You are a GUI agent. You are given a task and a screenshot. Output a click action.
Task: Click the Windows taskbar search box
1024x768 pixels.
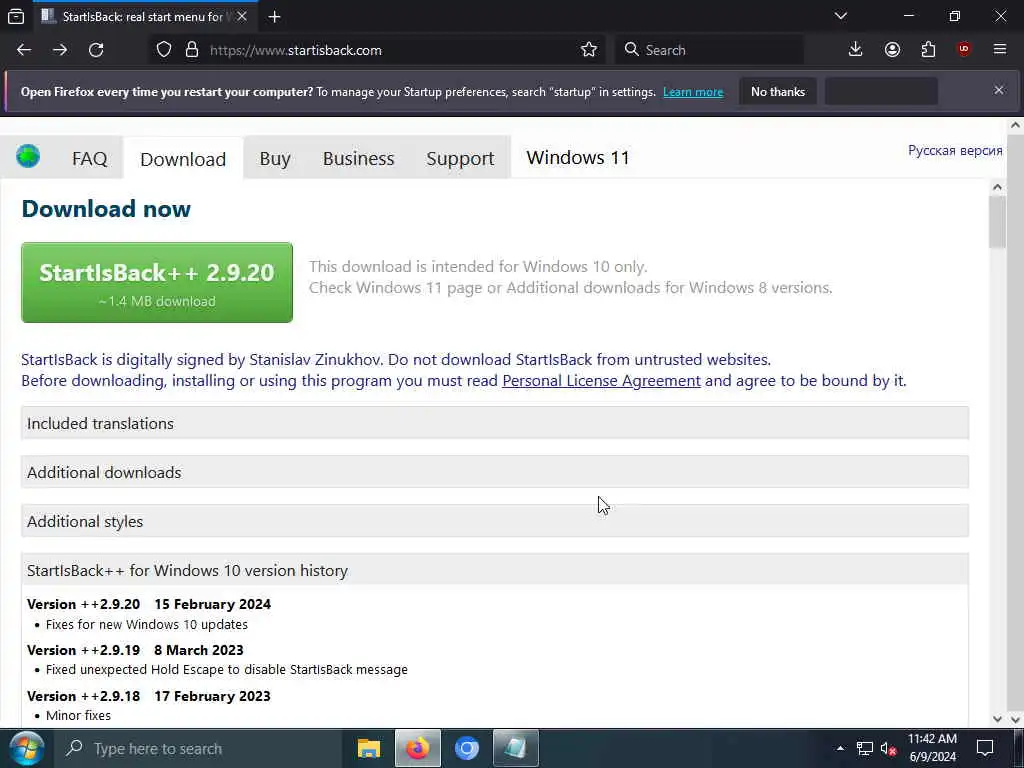tap(200, 748)
